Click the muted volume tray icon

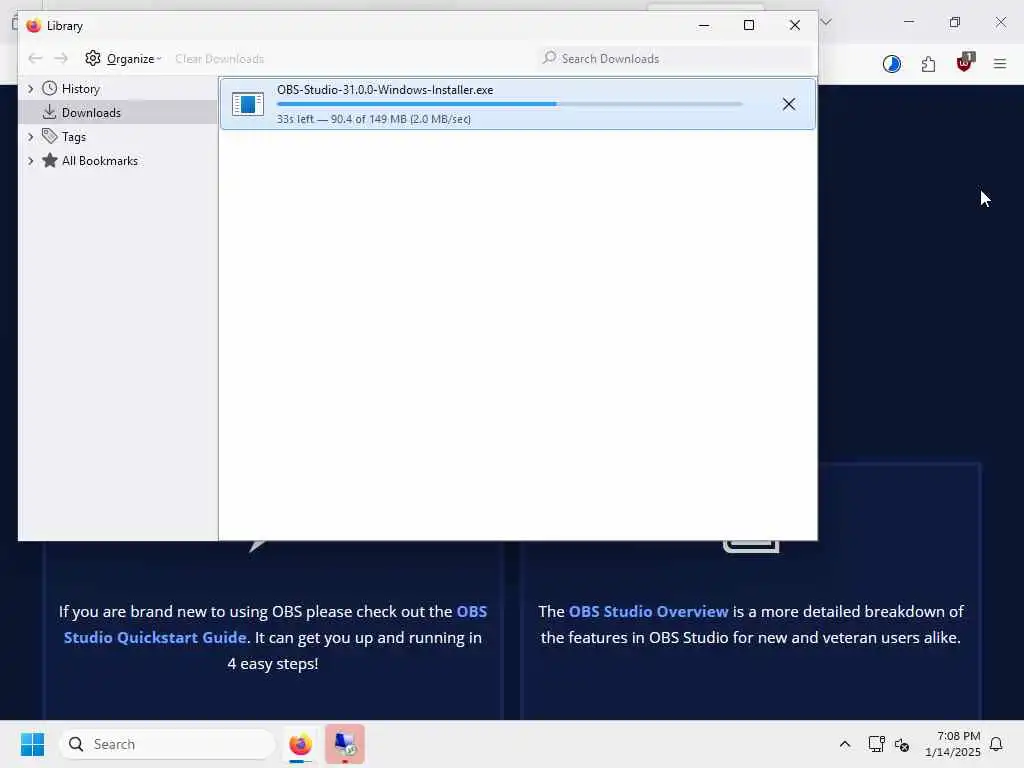(x=902, y=744)
